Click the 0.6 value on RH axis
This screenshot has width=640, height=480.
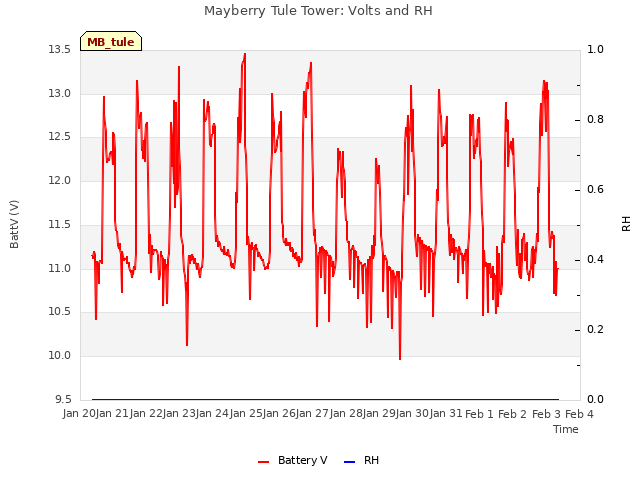[x=595, y=190]
